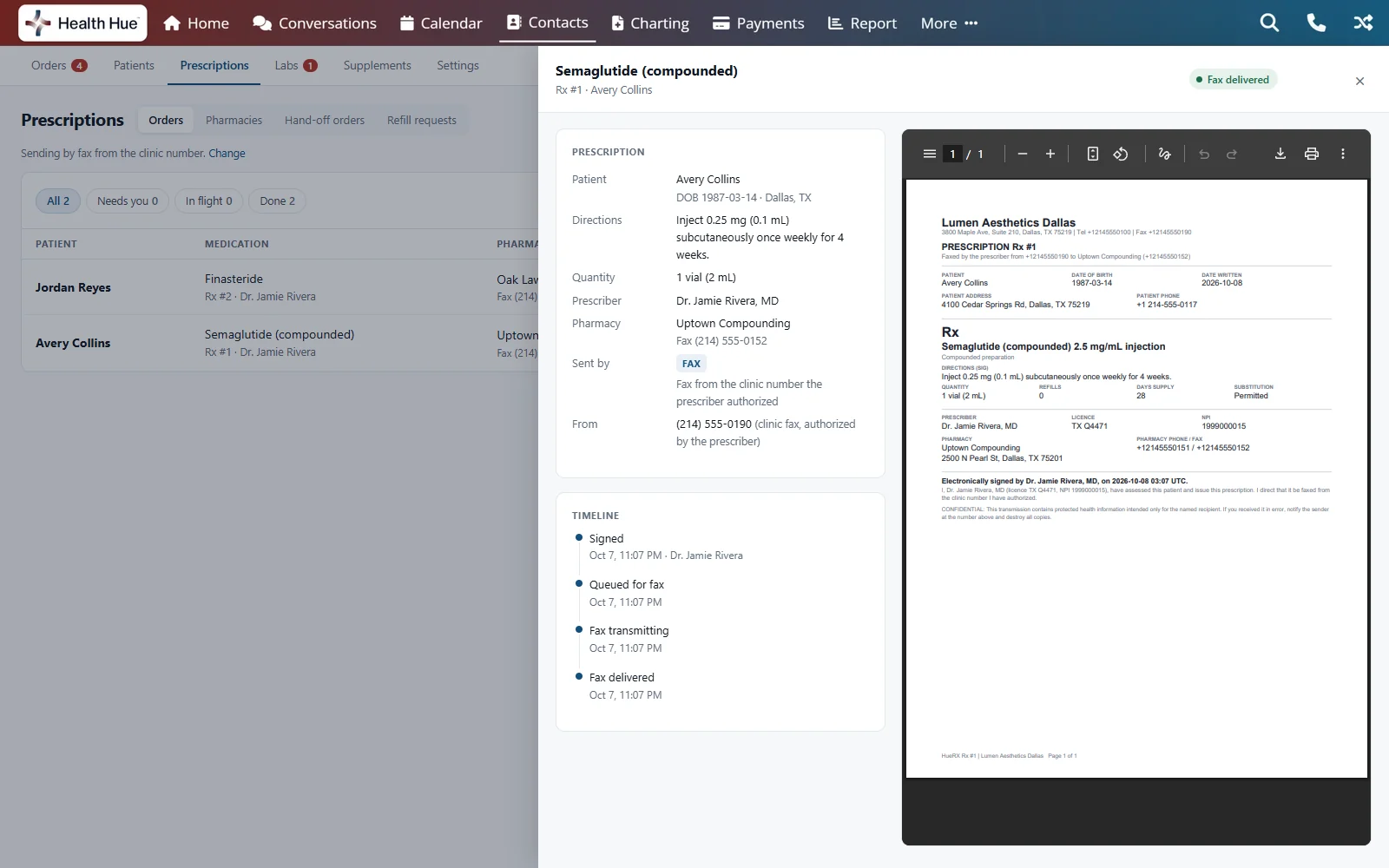Select the draw annotation tool in PDF viewer
This screenshot has width=1389, height=868.
click(1164, 154)
